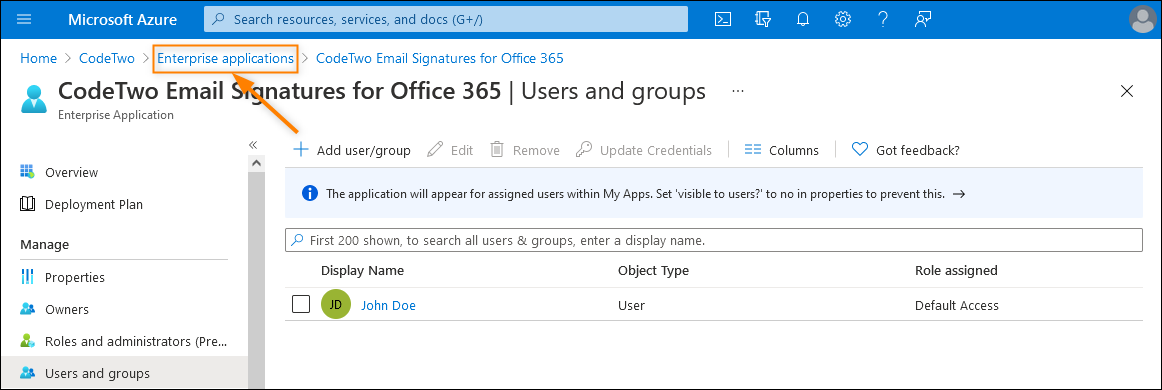This screenshot has height=390, width=1162.
Task: Click the sidebar scroll up arrow
Action: pos(256,162)
